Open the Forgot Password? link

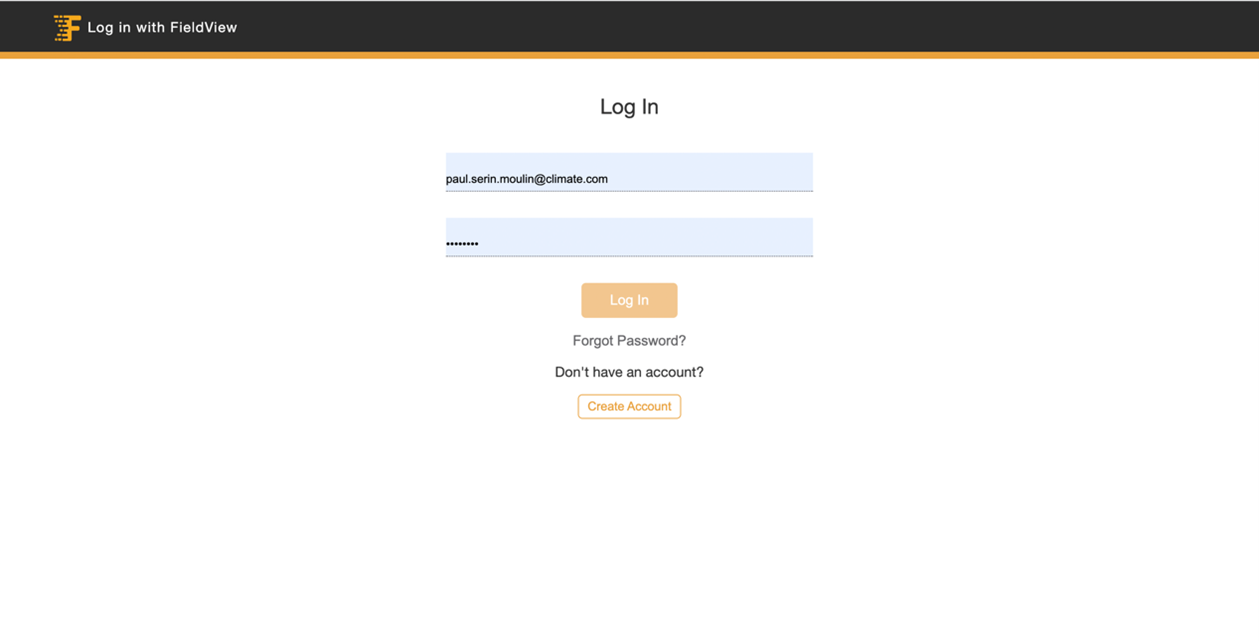pyautogui.click(x=629, y=341)
